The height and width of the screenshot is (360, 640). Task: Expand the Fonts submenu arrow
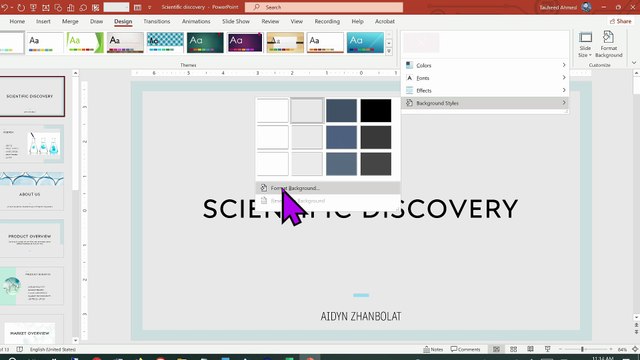pos(564,78)
